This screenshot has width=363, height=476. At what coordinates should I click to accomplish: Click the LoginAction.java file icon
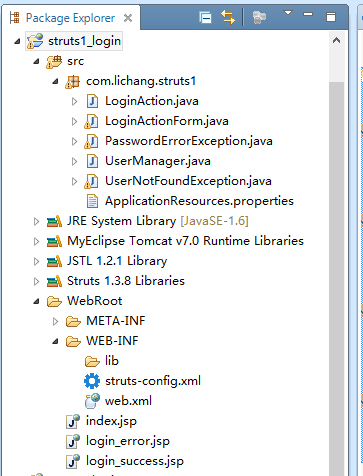point(92,101)
